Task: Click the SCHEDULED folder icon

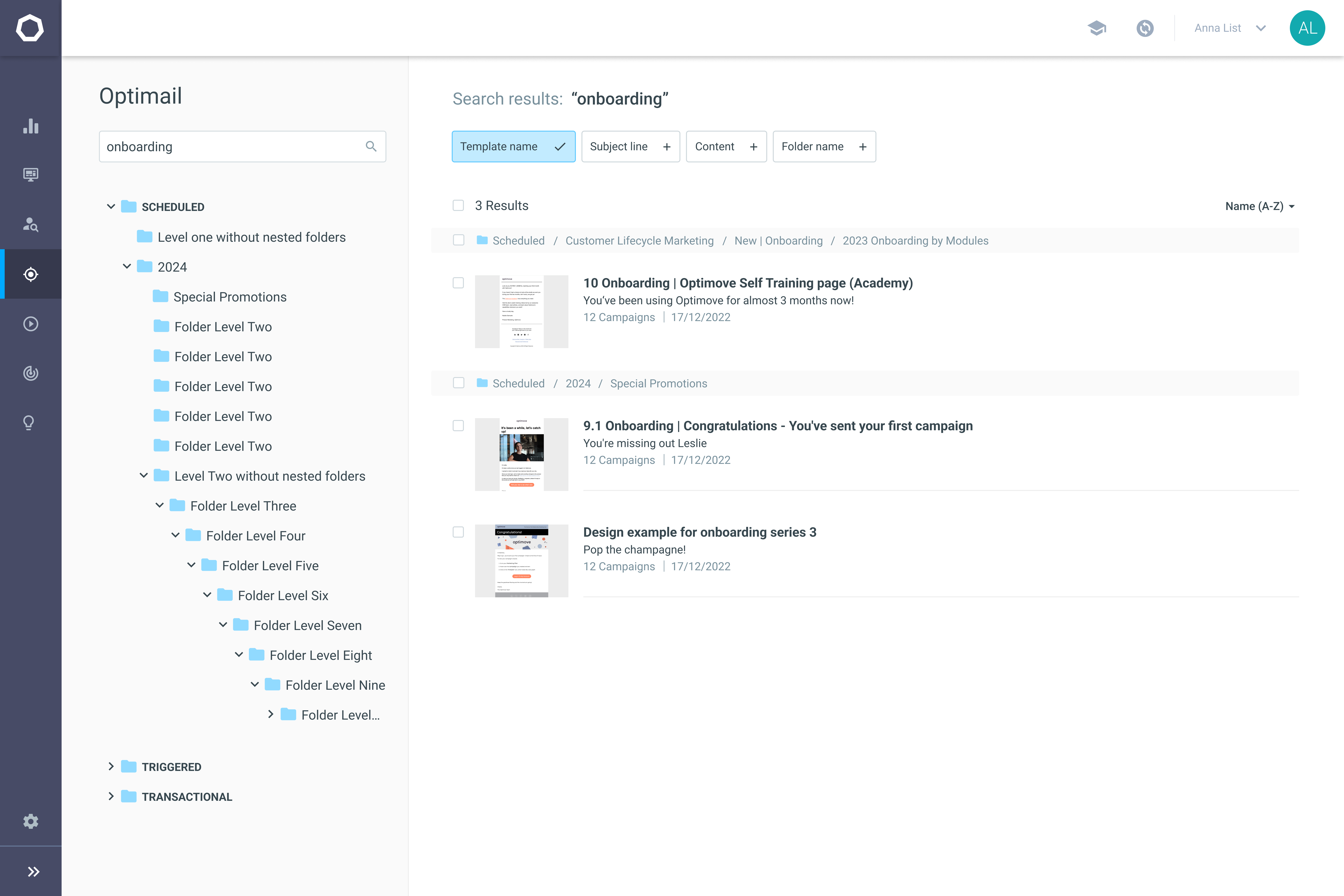Action: [x=129, y=206]
